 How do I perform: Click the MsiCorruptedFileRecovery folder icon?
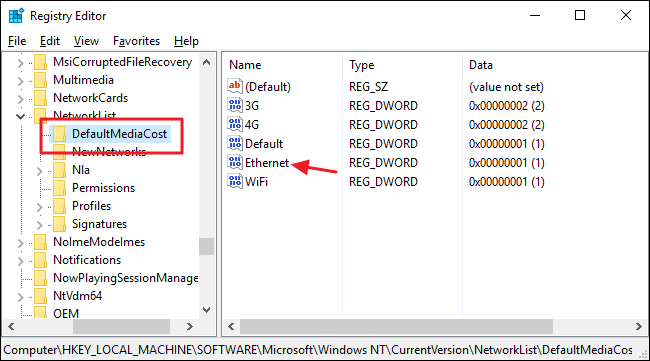click(40, 62)
